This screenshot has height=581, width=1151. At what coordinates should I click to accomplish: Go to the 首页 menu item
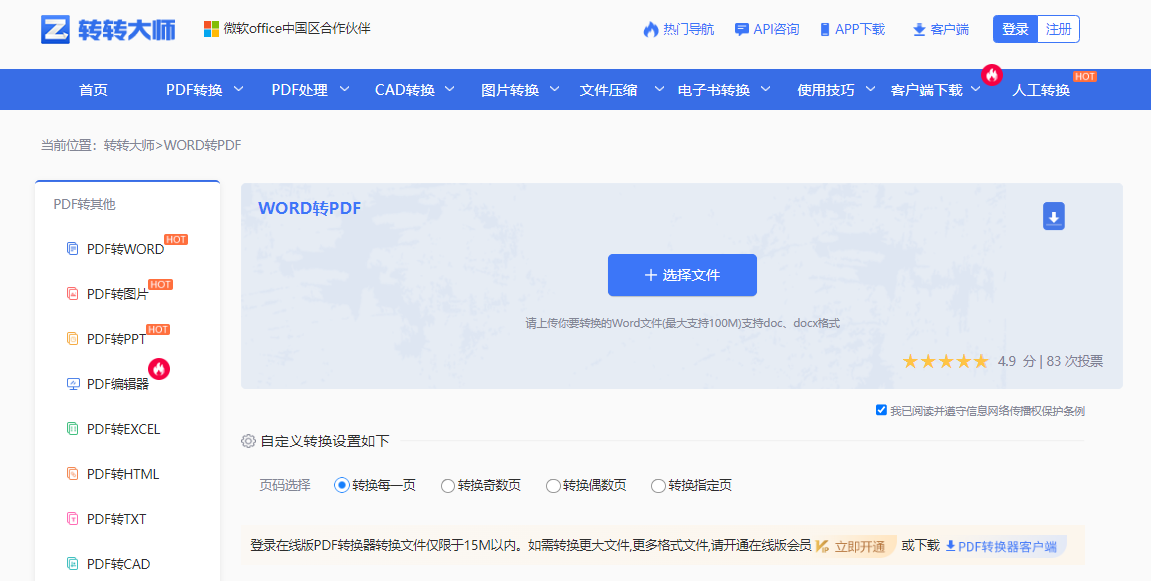click(92, 89)
